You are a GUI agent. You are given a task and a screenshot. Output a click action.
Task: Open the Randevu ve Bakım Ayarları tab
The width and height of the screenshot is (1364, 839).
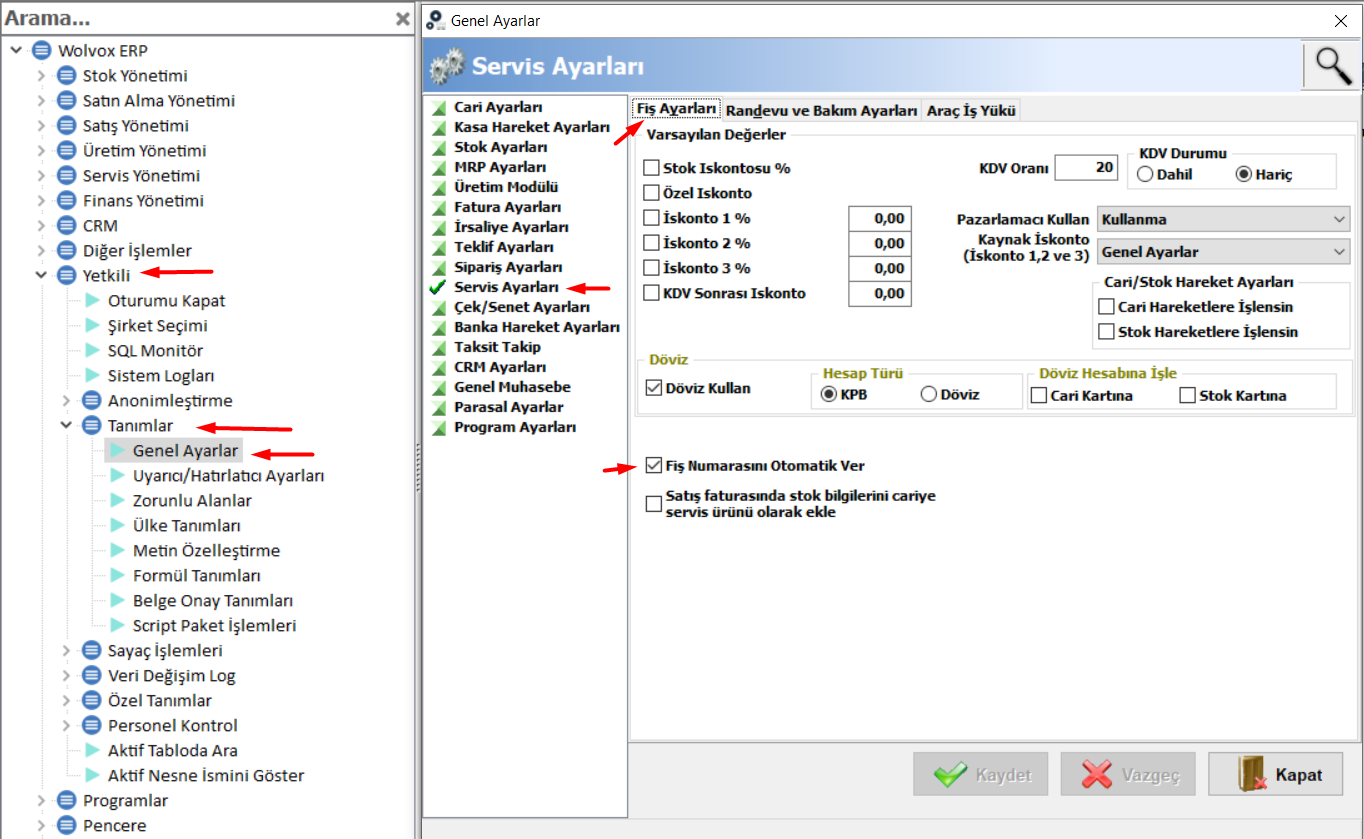pyautogui.click(x=822, y=110)
